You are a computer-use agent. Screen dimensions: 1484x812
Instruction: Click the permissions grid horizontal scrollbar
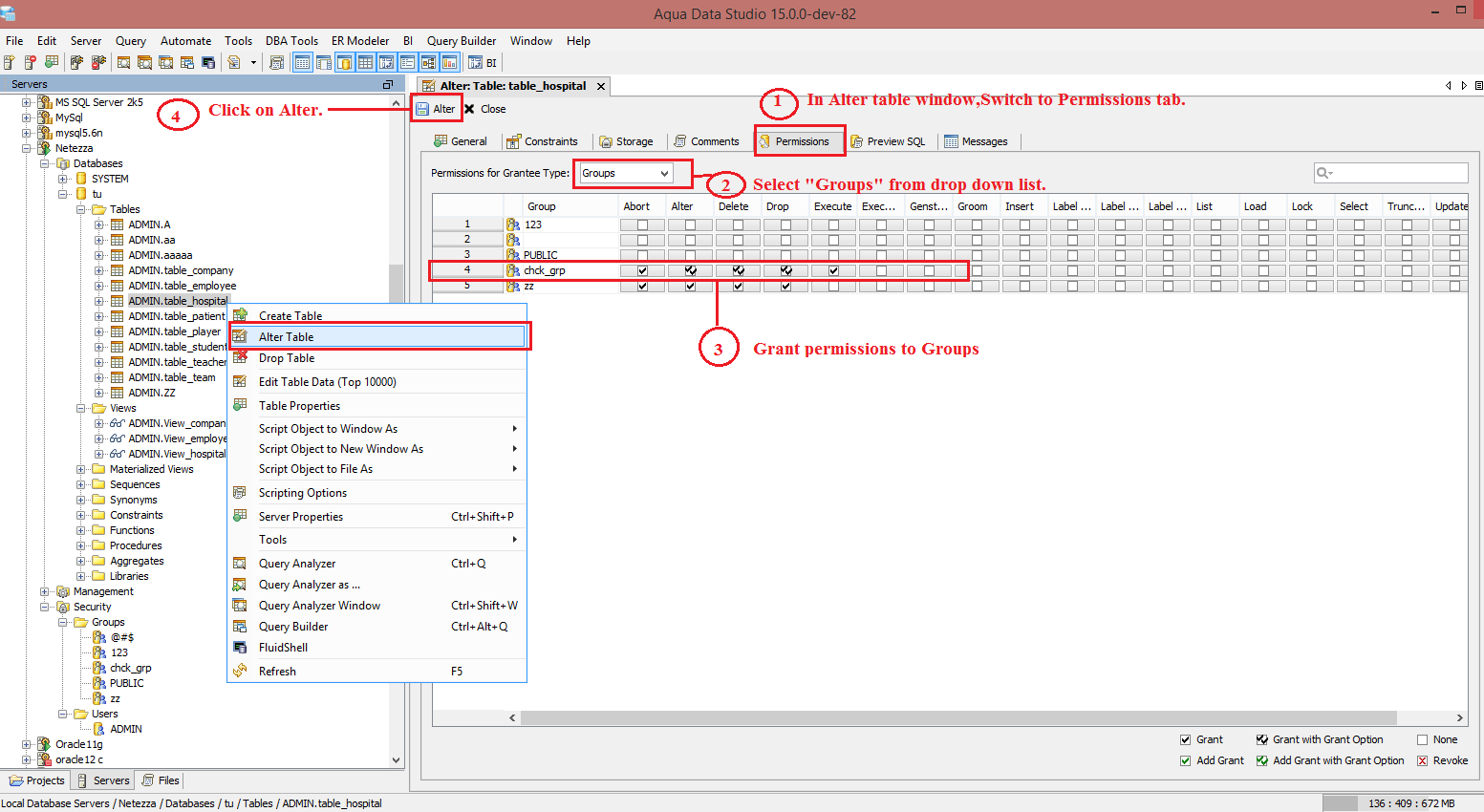(958, 717)
